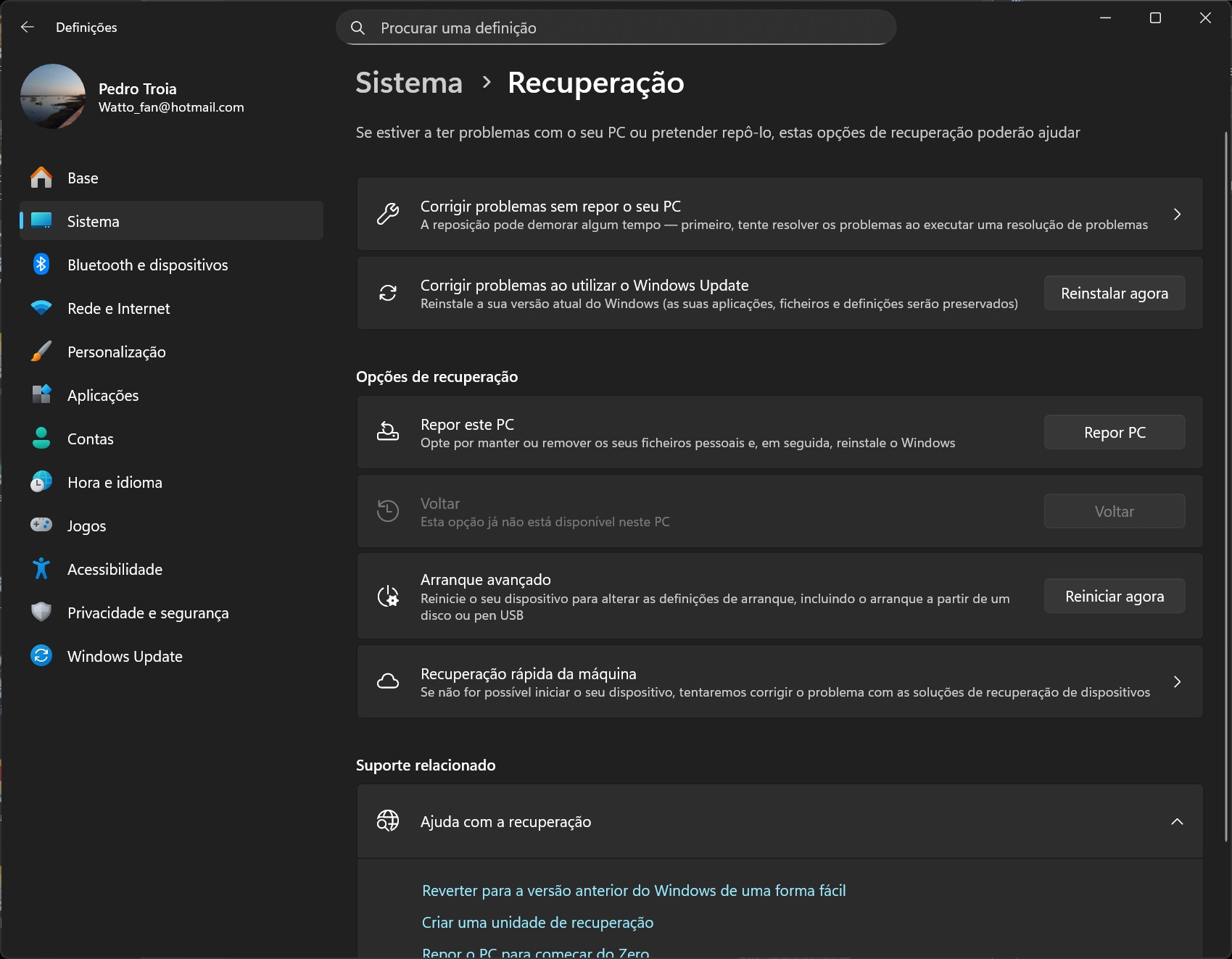Screen dimensions: 1232x959
Task: Click the home icon for Base
Action: [x=41, y=178]
